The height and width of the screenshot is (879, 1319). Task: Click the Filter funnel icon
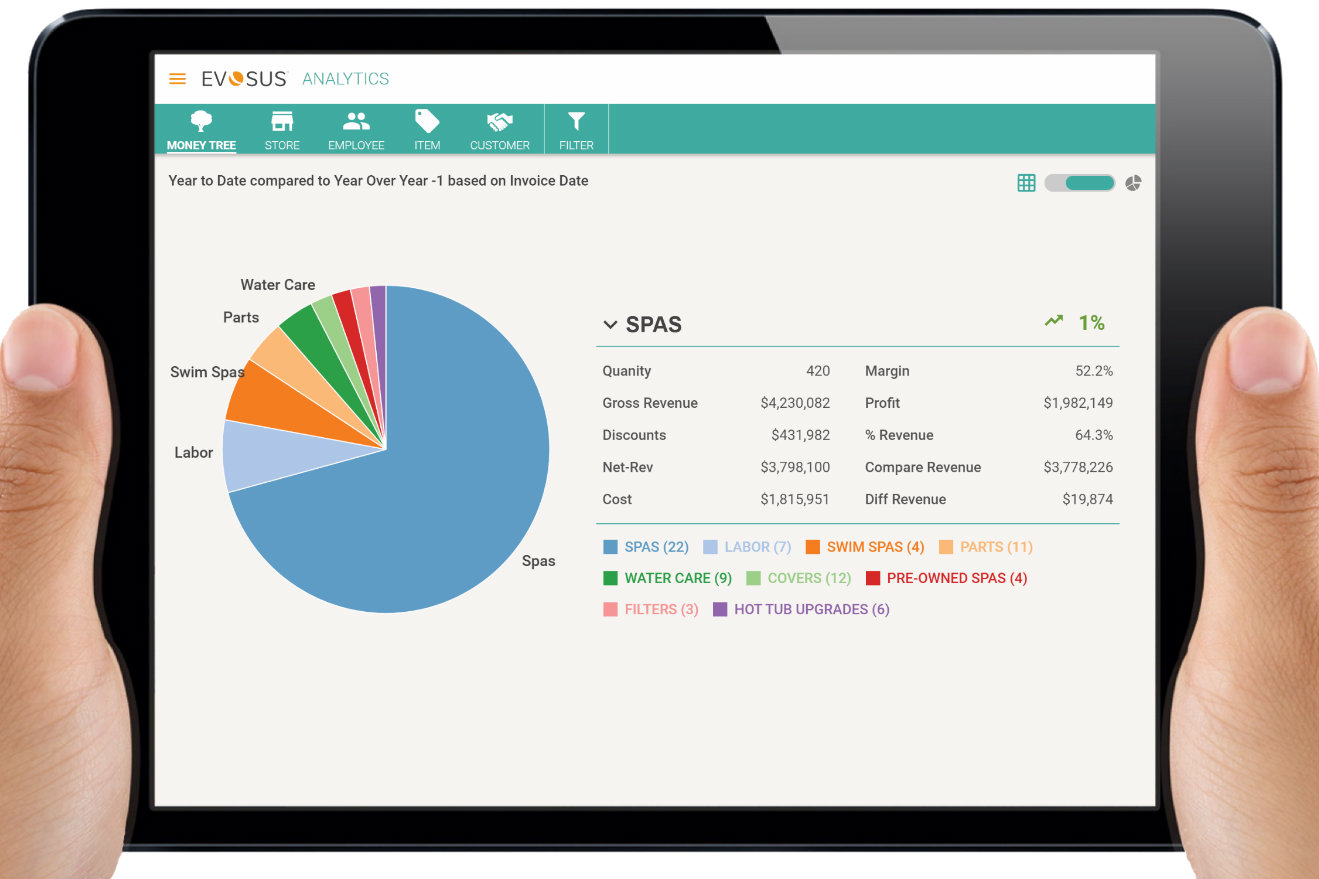576,122
